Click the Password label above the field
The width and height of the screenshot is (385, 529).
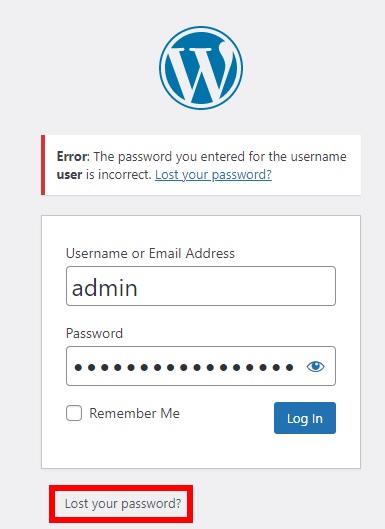[94, 334]
